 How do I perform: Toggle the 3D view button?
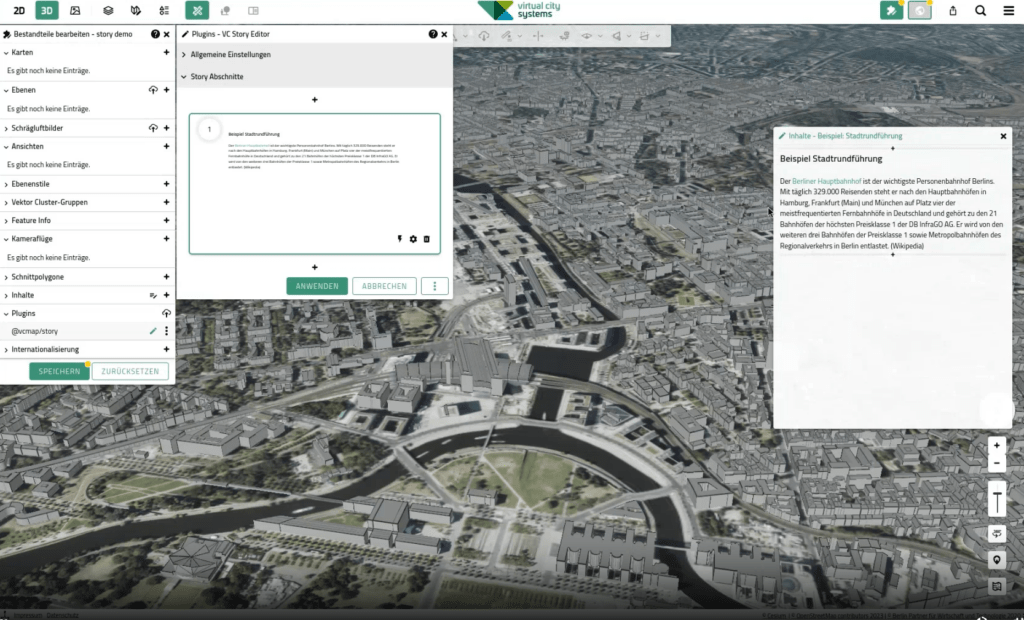click(x=46, y=10)
